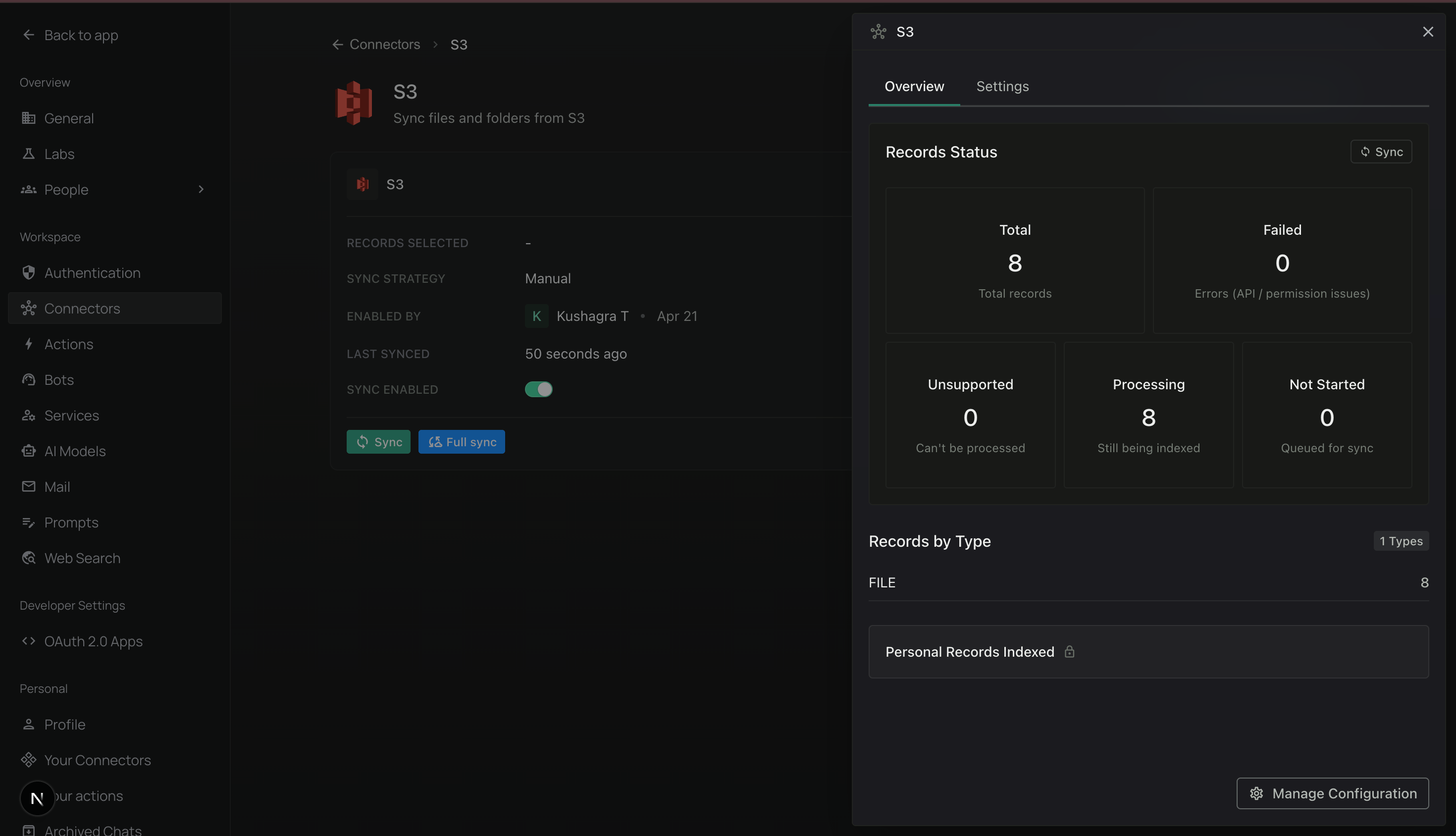
Task: Click the FILE record type row
Action: [x=1148, y=582]
